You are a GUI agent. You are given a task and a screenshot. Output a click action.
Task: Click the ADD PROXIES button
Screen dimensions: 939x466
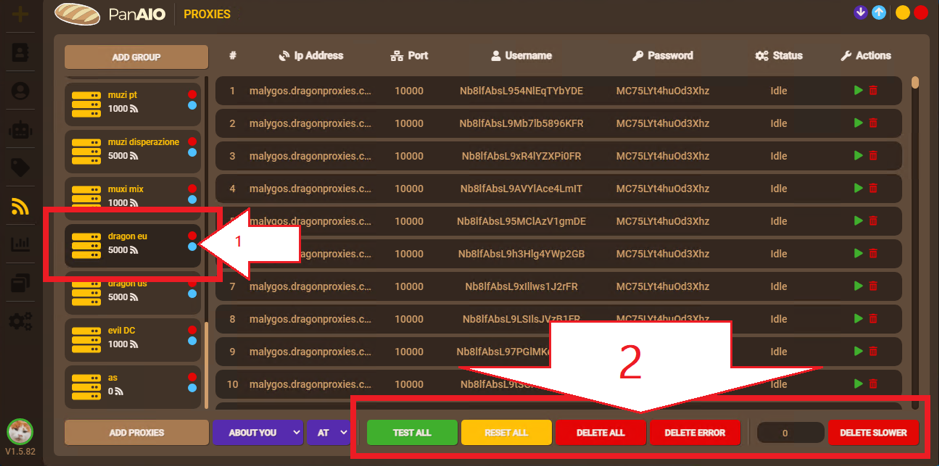click(137, 432)
